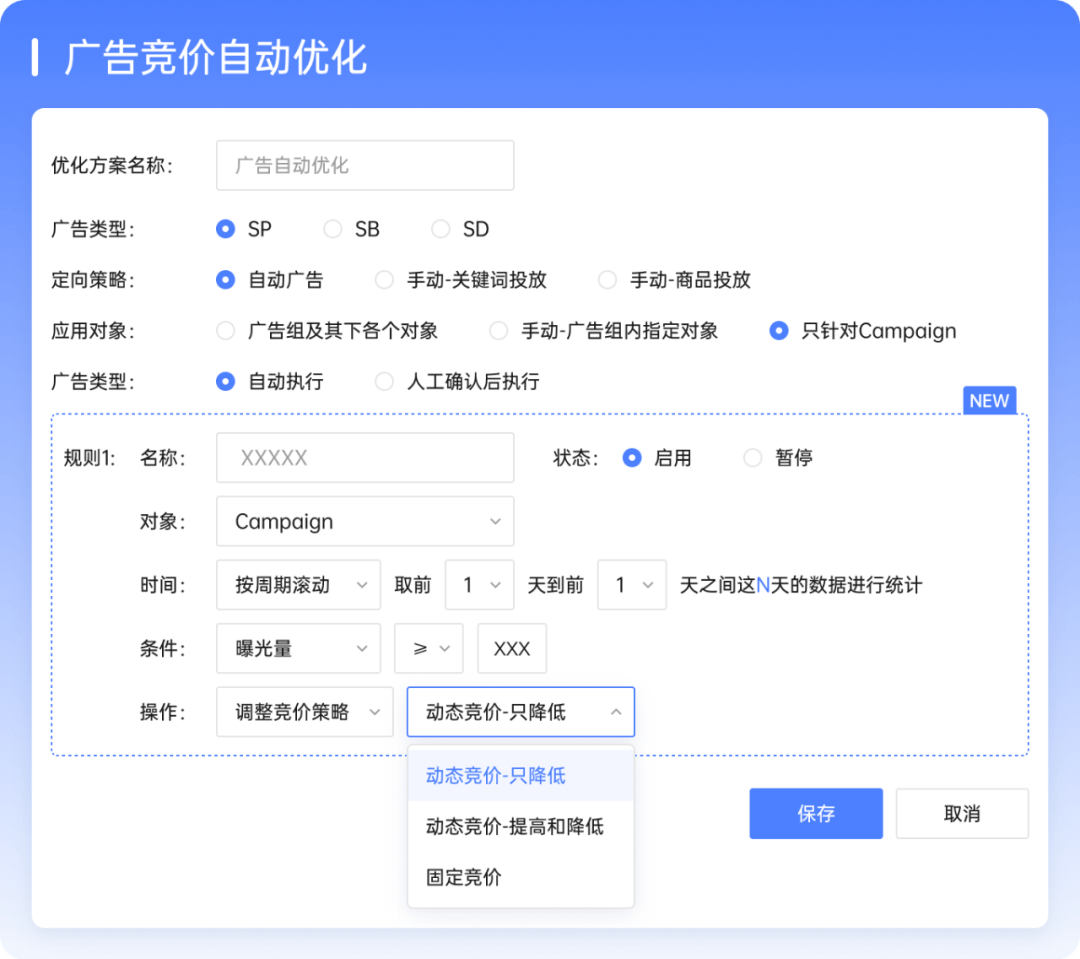Click the 保存 button
The width and height of the screenshot is (1080, 959).
(x=816, y=814)
